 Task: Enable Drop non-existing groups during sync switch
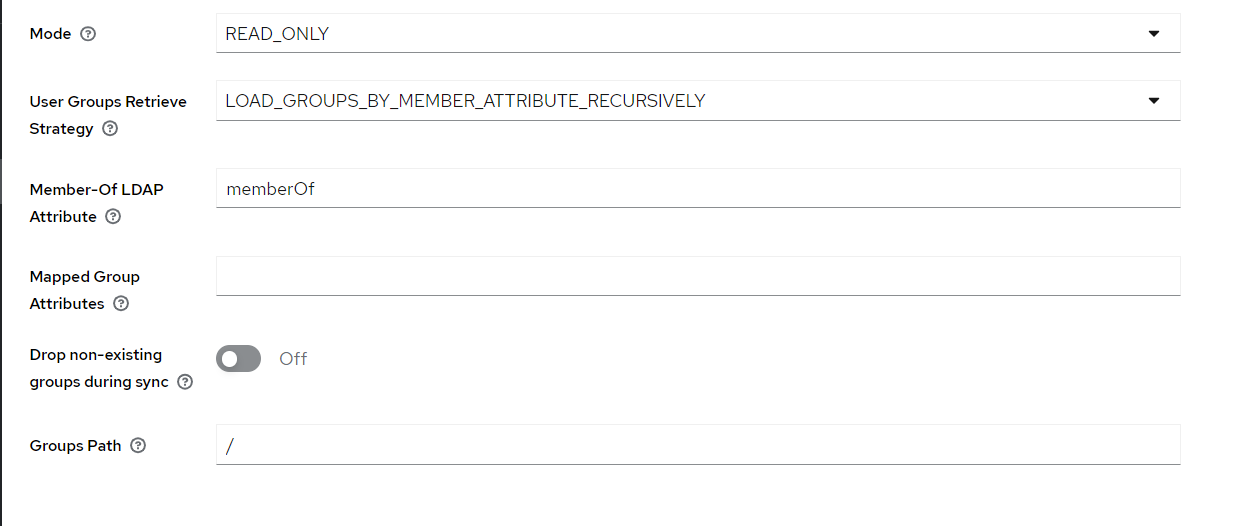tap(238, 358)
